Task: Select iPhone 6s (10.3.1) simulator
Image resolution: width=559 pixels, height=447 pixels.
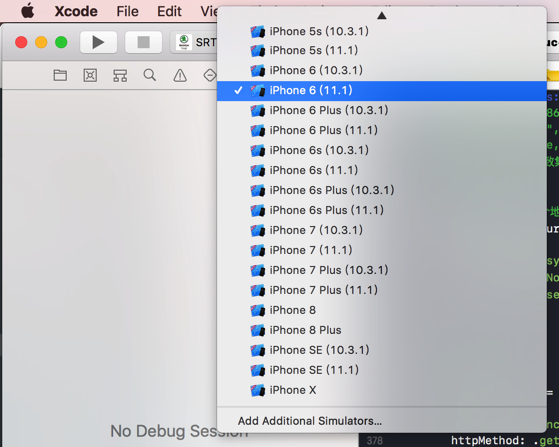Action: click(x=382, y=150)
